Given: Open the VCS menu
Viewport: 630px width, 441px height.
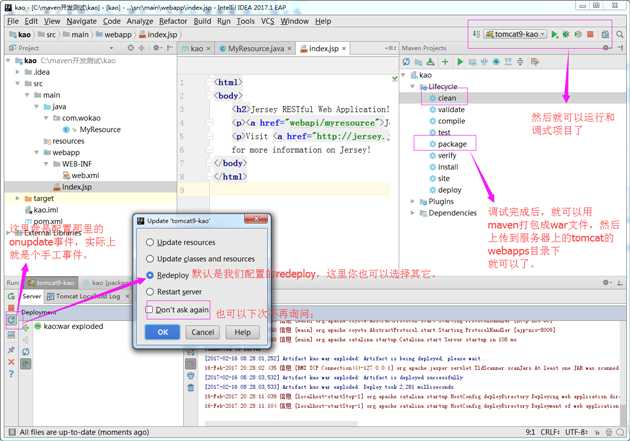Looking at the screenshot, I should [268, 21].
